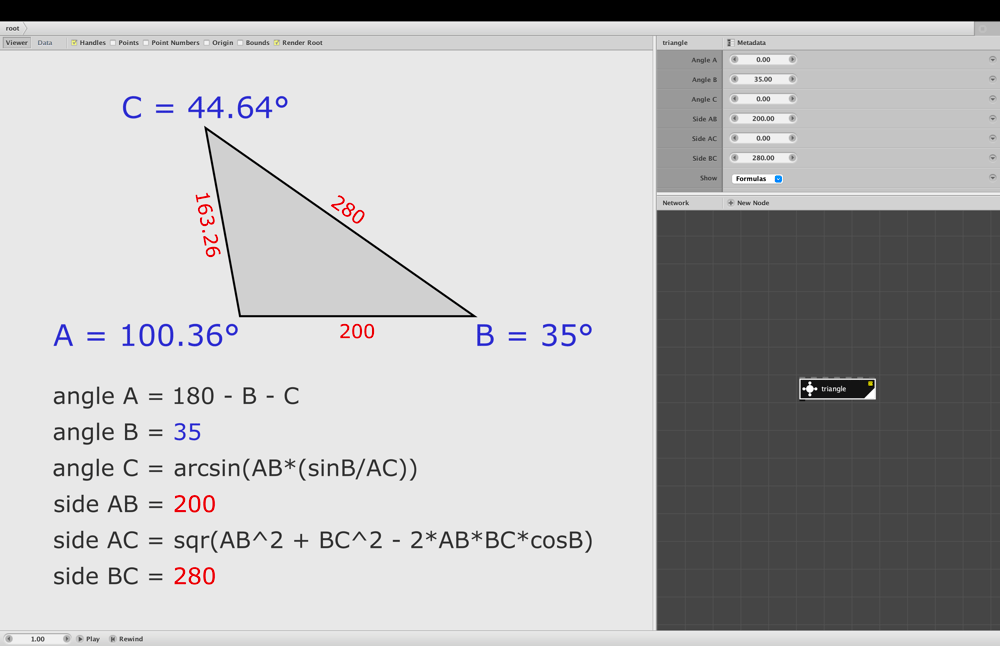The height and width of the screenshot is (646, 1000).
Task: Increase the Angle C value with right arrow
Action: (792, 99)
